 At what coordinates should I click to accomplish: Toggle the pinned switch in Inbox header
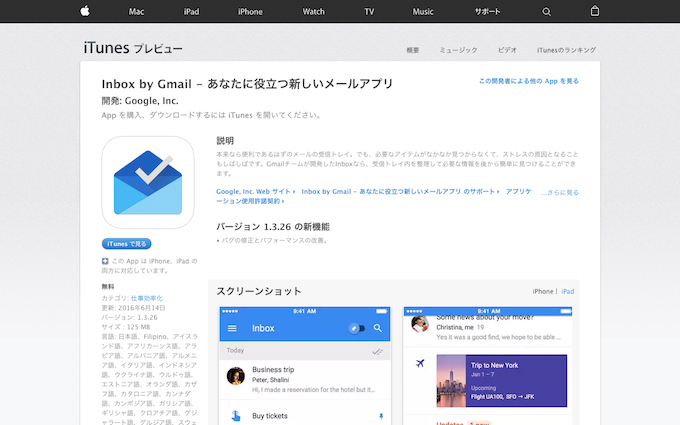click(356, 328)
